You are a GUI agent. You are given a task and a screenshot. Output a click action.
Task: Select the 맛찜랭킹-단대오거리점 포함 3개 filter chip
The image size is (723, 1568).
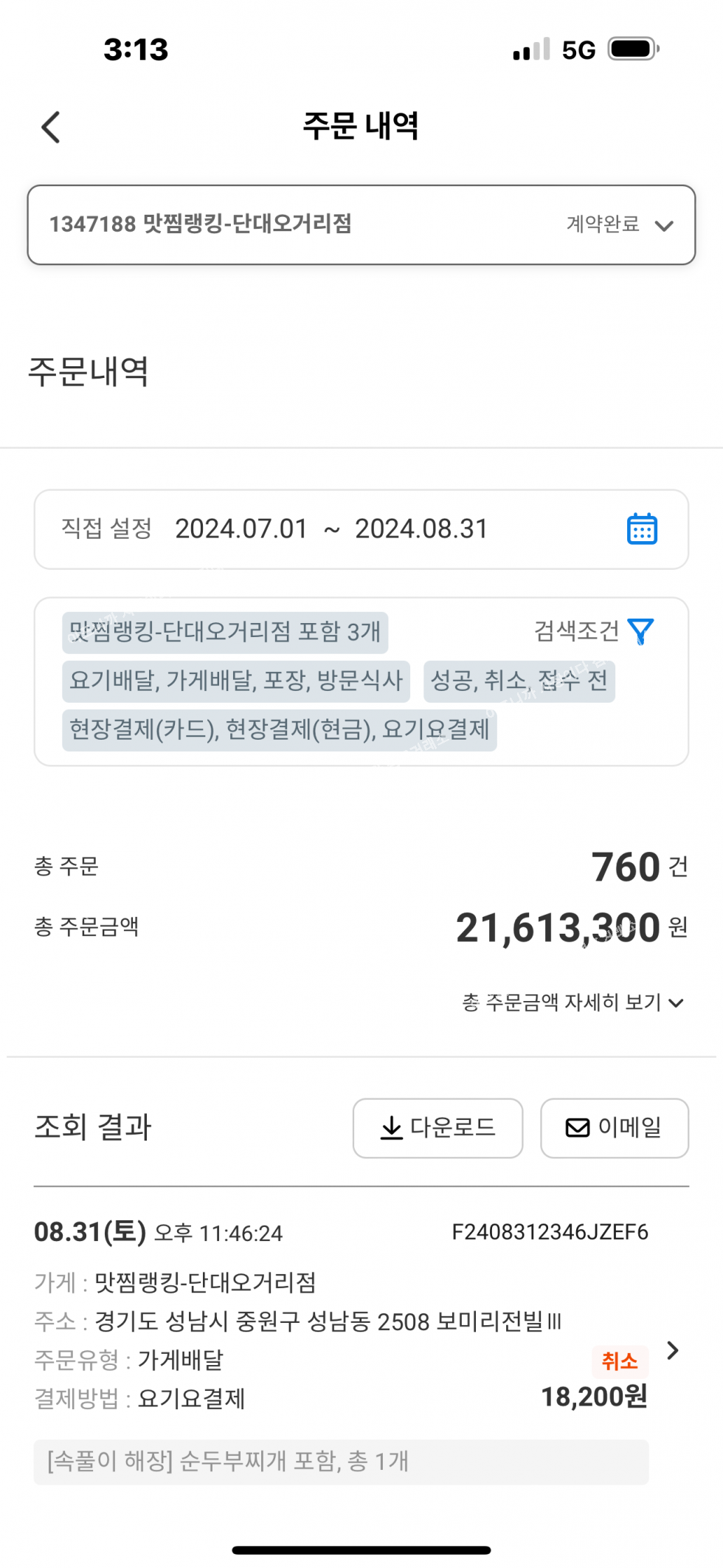[225, 632]
